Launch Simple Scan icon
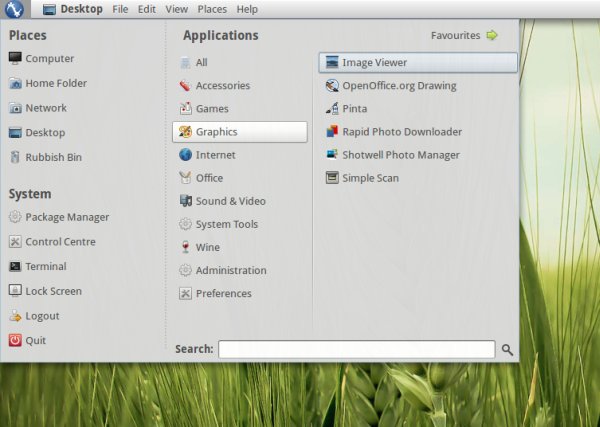Viewport: 600px width, 427px height. pyautogui.click(x=332, y=178)
